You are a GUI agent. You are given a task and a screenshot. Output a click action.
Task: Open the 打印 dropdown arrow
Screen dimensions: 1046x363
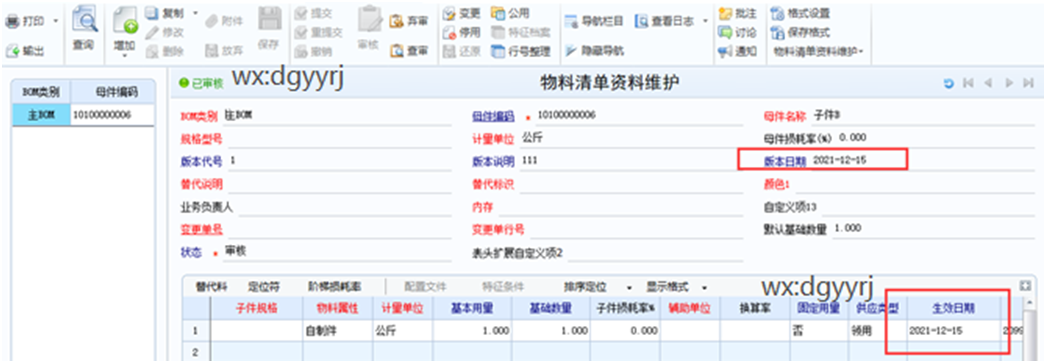click(55, 21)
